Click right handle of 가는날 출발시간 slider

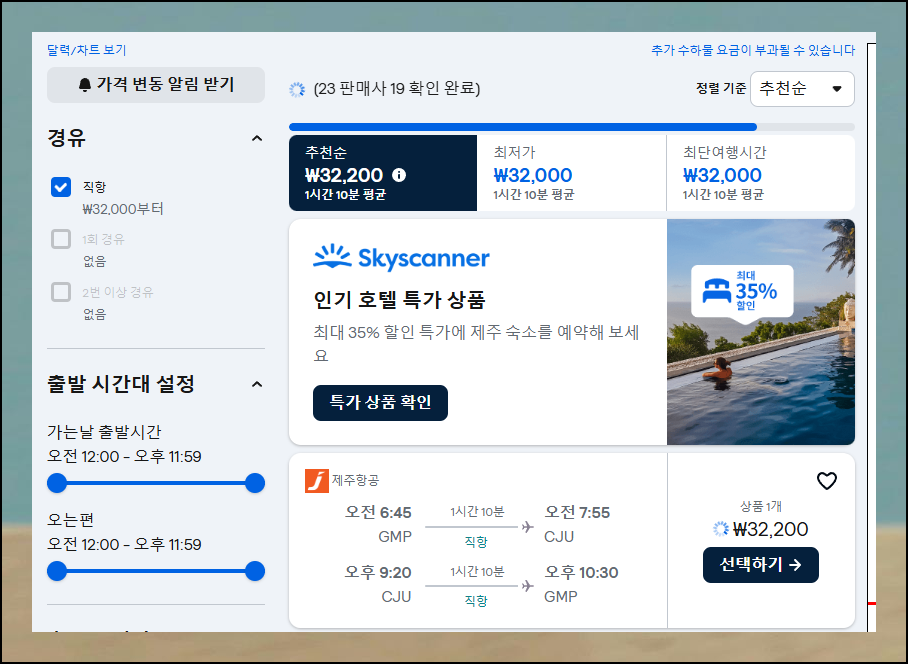255,483
